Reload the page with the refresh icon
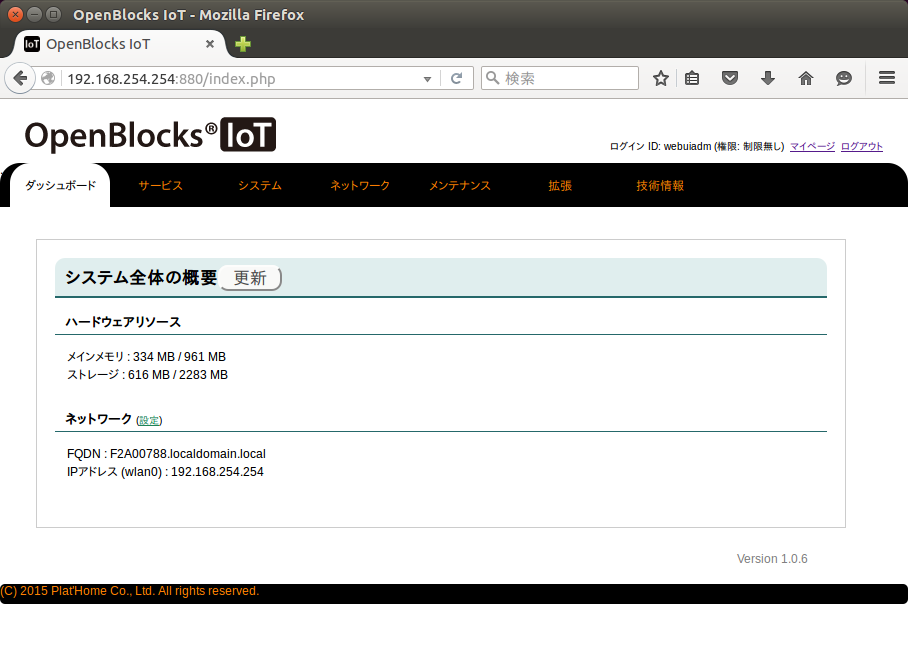908x652 pixels. 456,78
